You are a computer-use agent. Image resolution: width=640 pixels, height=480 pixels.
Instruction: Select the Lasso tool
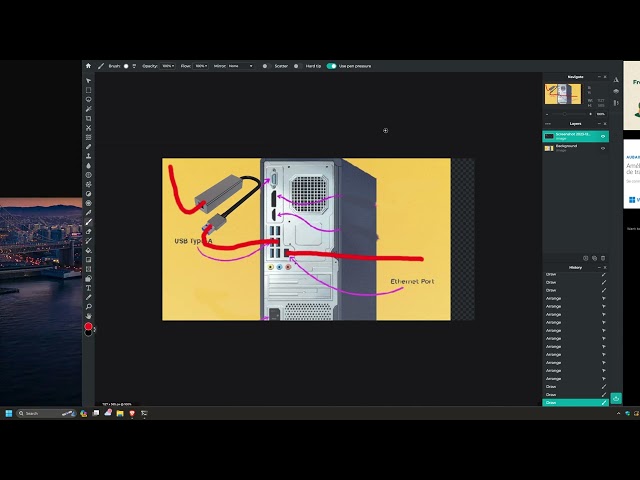pos(88,99)
